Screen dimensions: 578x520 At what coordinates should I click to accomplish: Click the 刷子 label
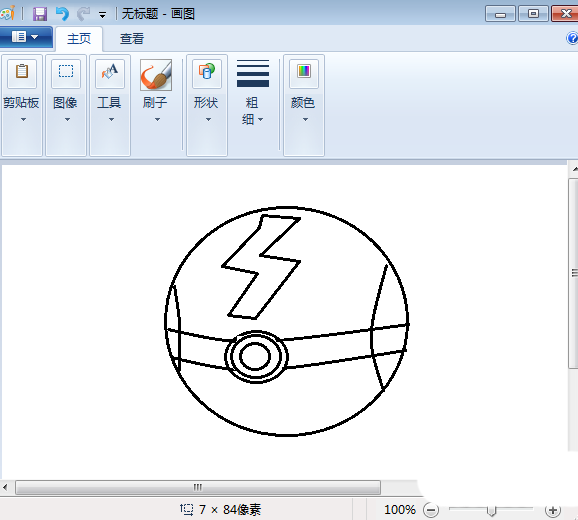coord(155,102)
